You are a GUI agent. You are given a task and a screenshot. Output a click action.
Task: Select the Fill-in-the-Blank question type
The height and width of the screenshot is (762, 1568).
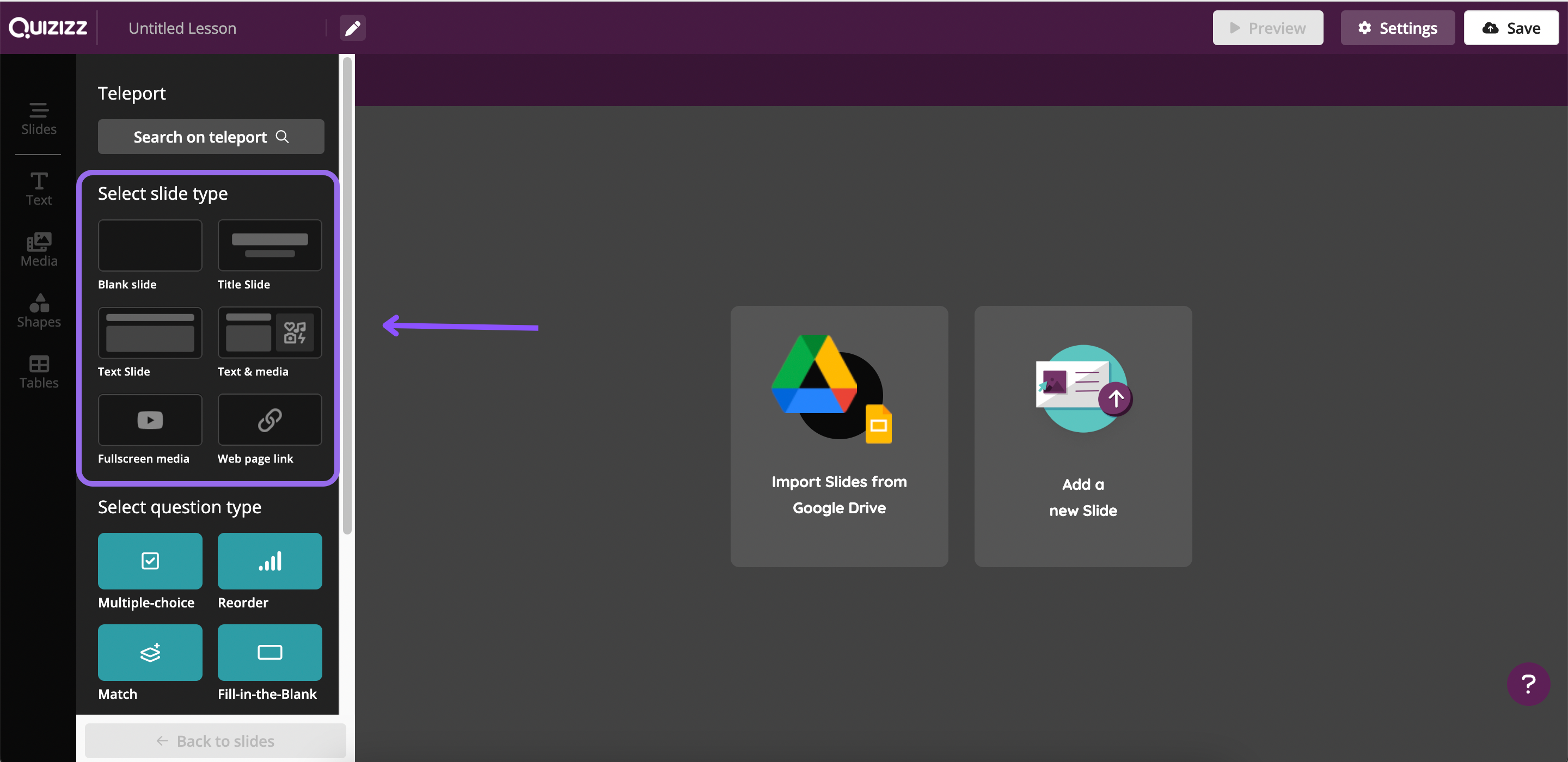click(269, 652)
